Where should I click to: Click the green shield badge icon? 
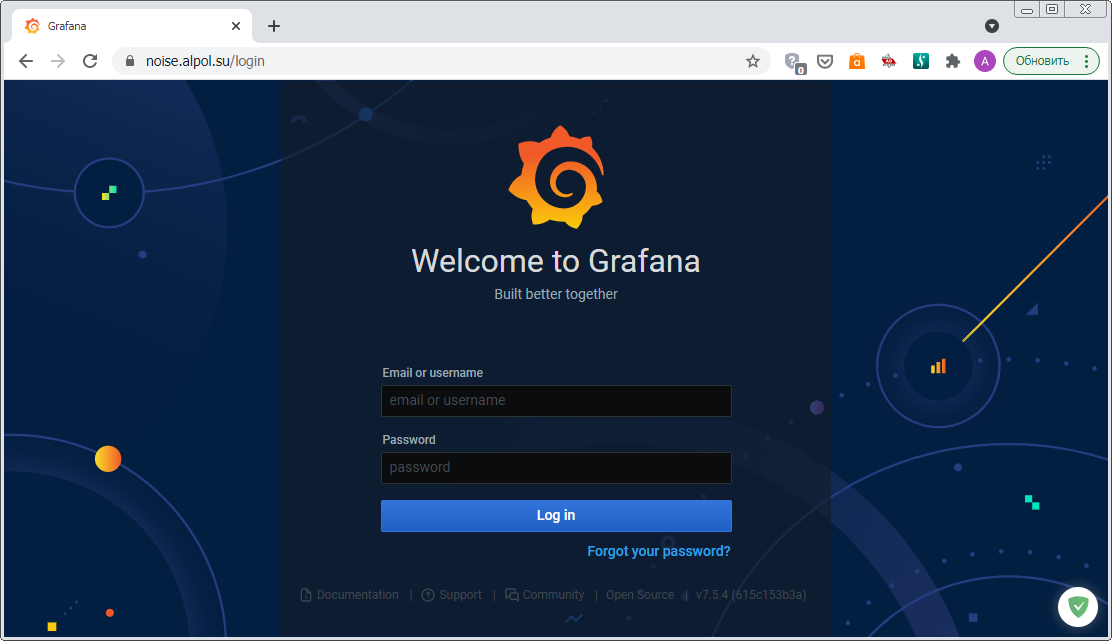point(1078,605)
